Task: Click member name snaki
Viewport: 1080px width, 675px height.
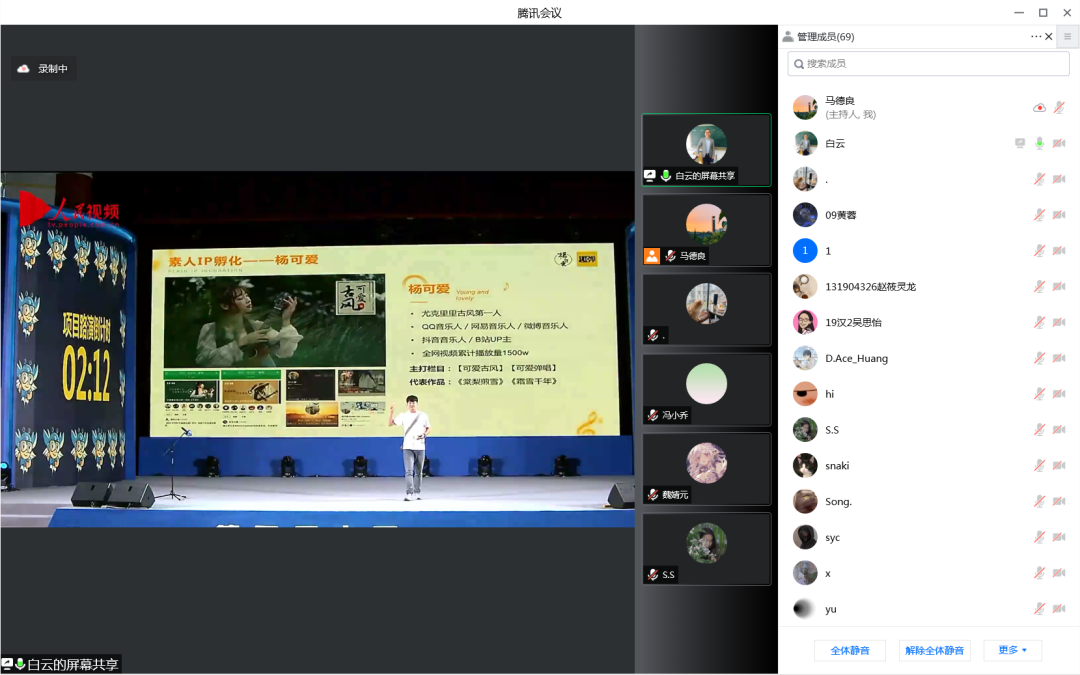Action: pos(838,466)
